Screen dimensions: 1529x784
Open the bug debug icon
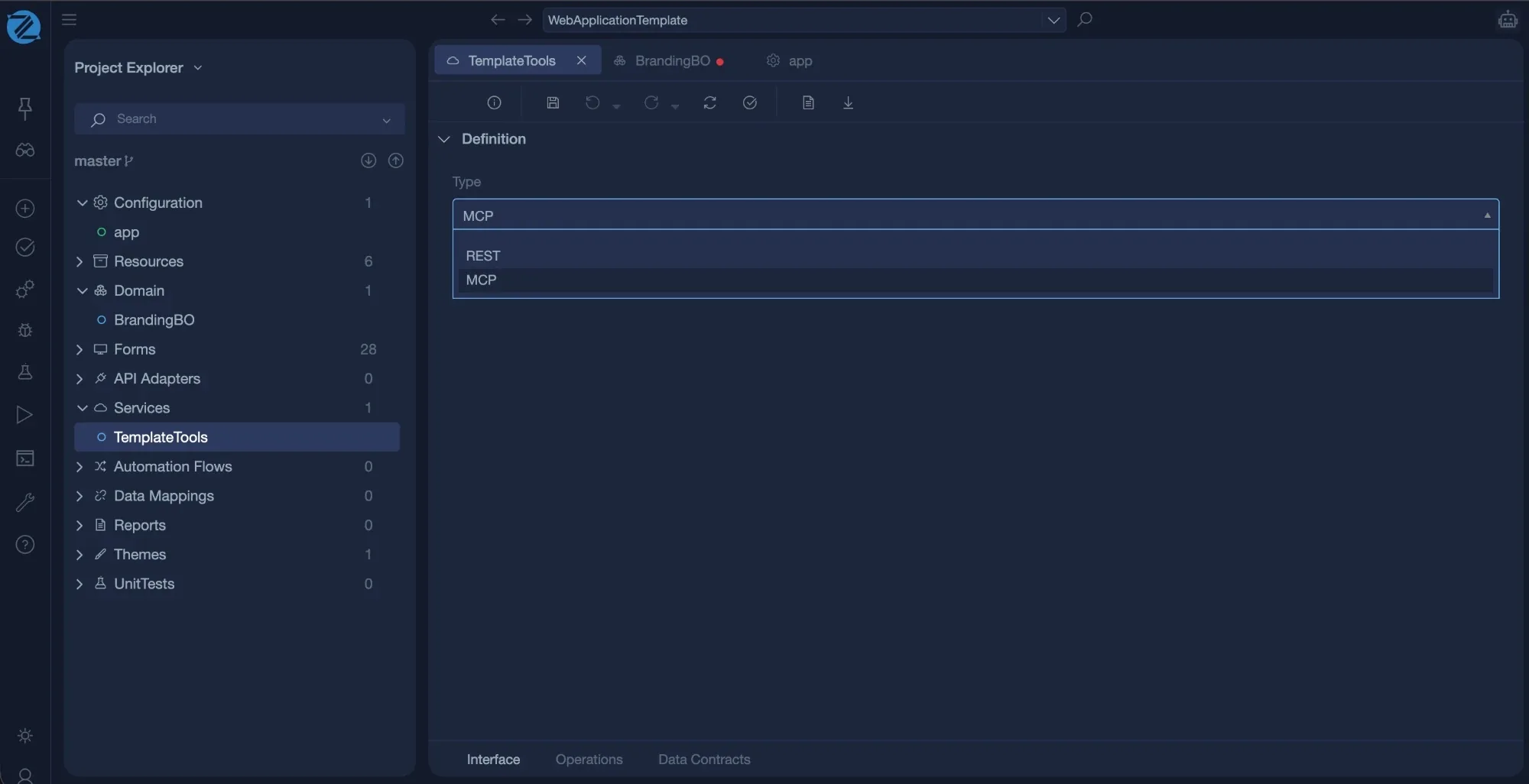(25, 330)
